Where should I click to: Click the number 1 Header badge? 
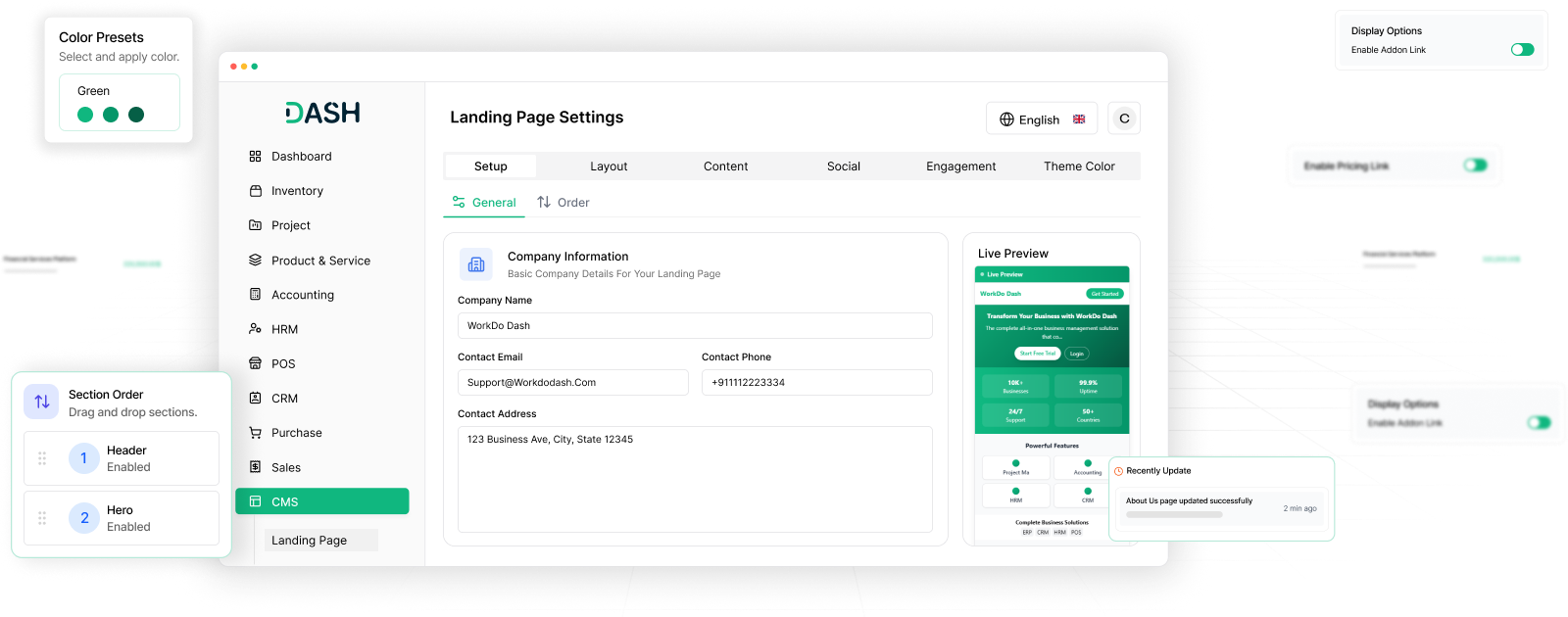tap(84, 458)
